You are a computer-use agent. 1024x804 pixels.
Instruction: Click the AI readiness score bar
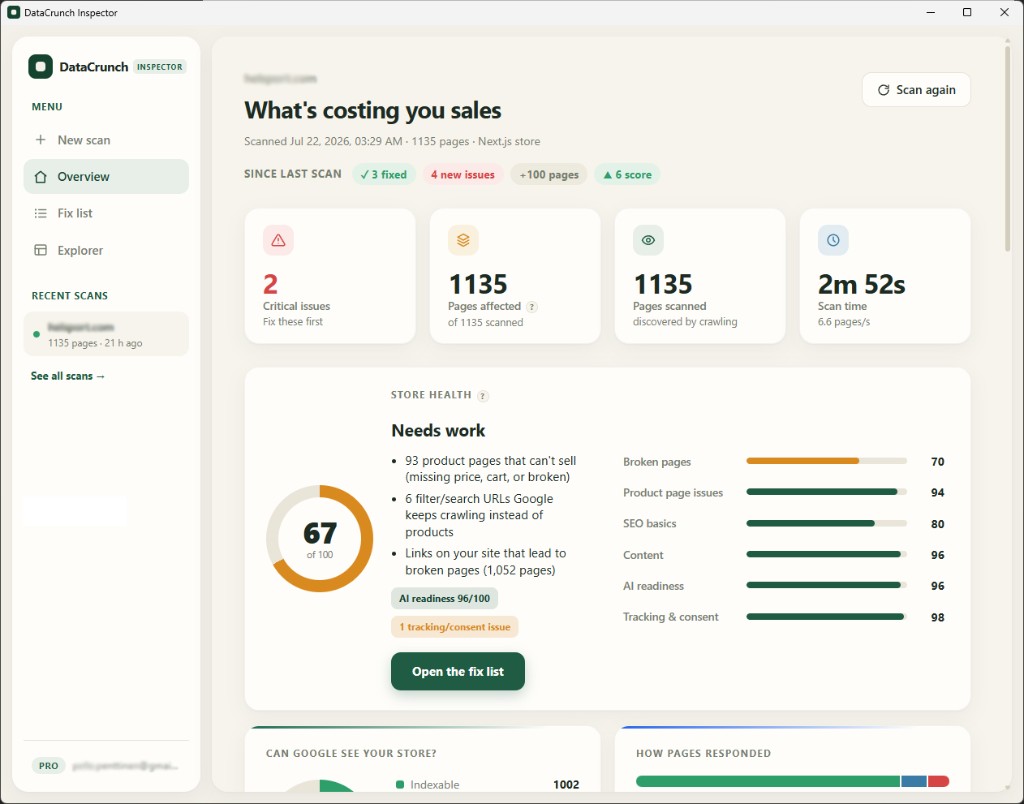tap(826, 585)
